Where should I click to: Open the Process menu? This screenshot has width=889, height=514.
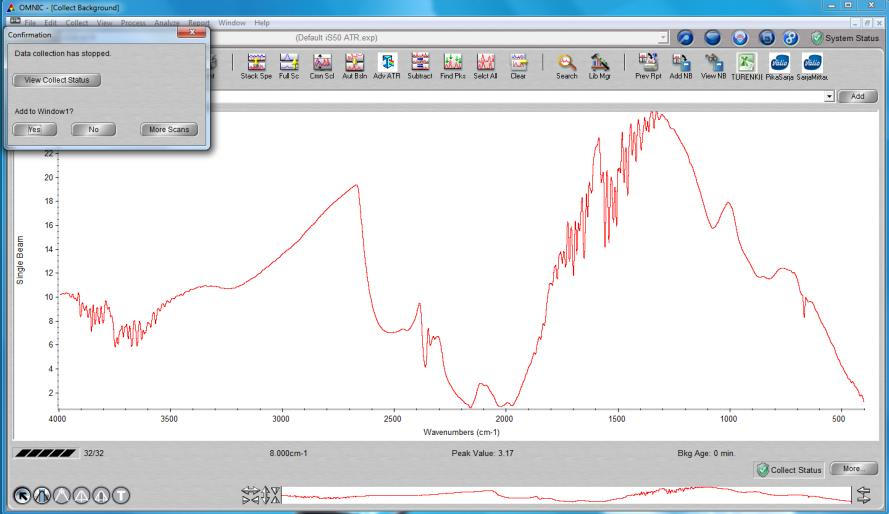[133, 23]
